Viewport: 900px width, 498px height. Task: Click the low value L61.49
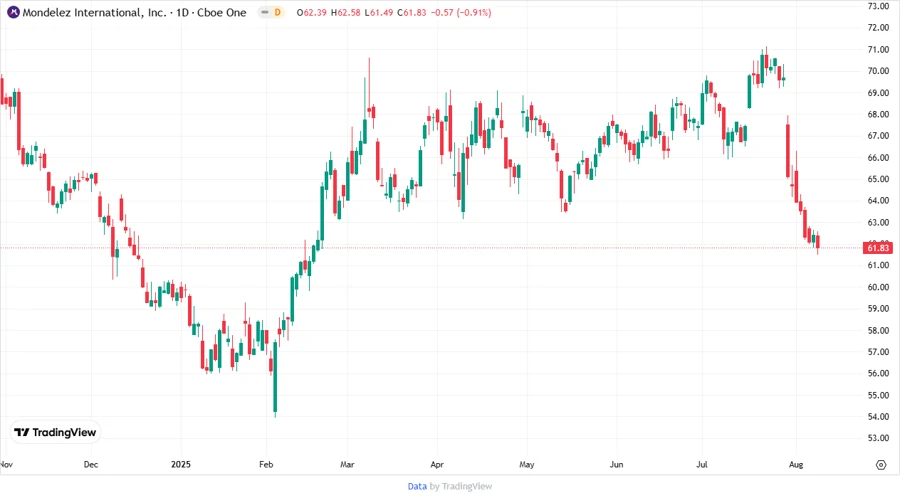coord(379,12)
